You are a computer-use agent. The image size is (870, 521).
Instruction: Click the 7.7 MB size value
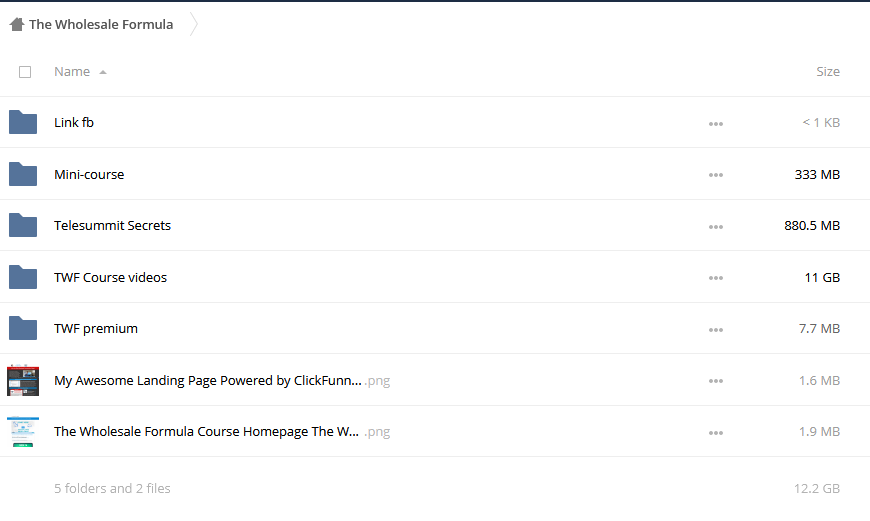click(820, 328)
